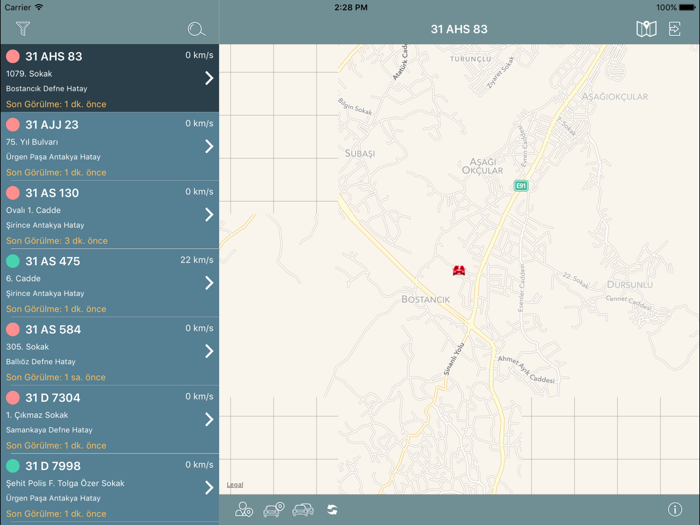Expand details chevron for 31 AHS 83
This screenshot has height=525, width=700.
(209, 78)
